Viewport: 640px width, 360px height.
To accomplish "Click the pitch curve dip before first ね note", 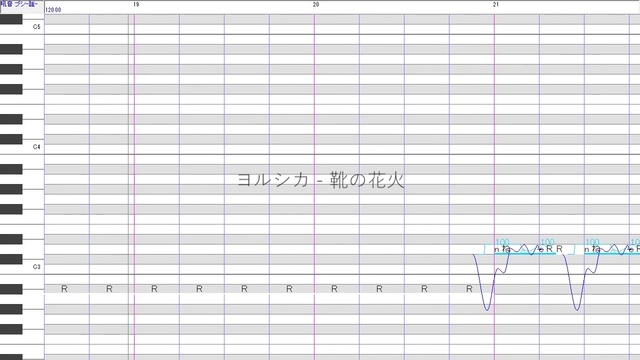I will 487,309.
